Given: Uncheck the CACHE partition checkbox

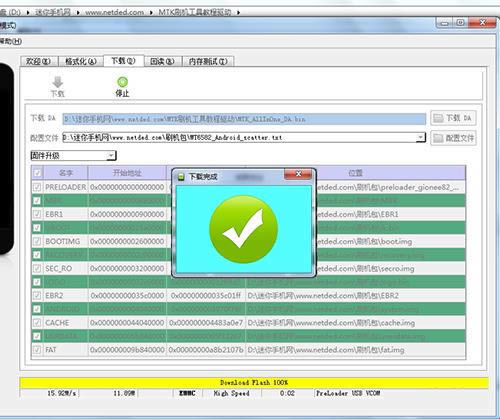Looking at the screenshot, I should [x=37, y=323].
